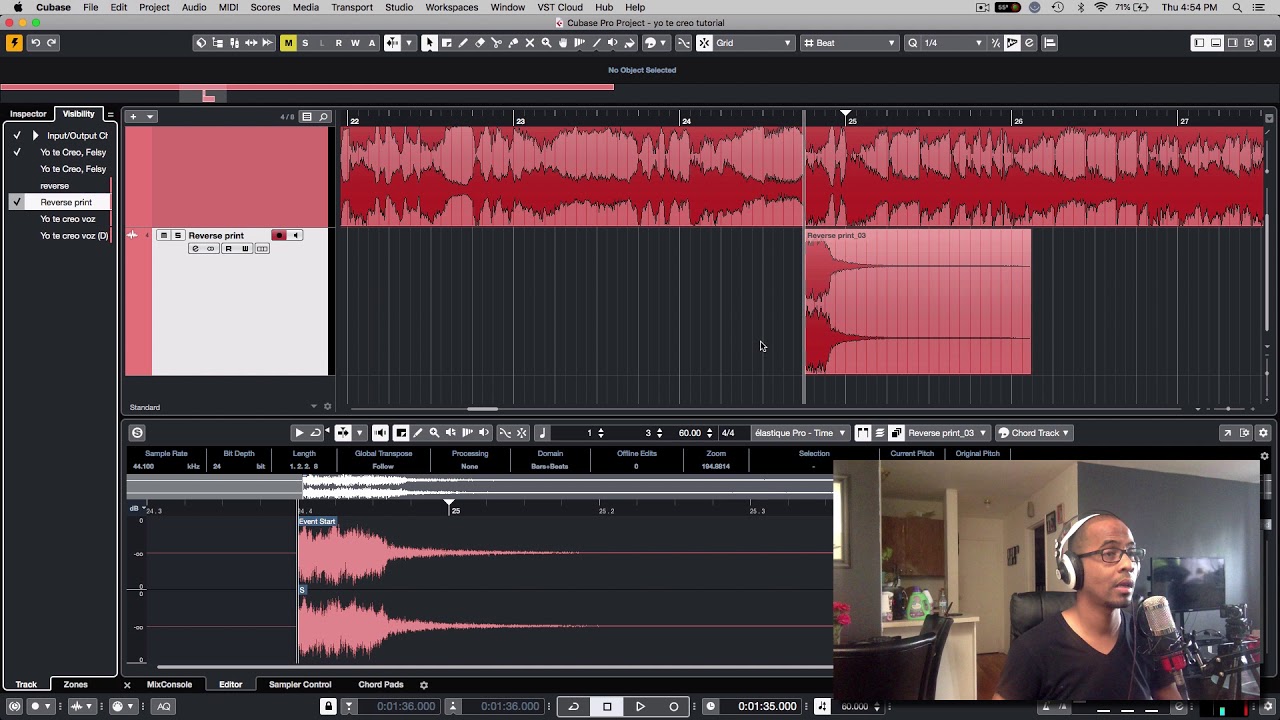Solo the Reverse print track (S button)
The width and height of the screenshot is (1280, 720).
178,236
